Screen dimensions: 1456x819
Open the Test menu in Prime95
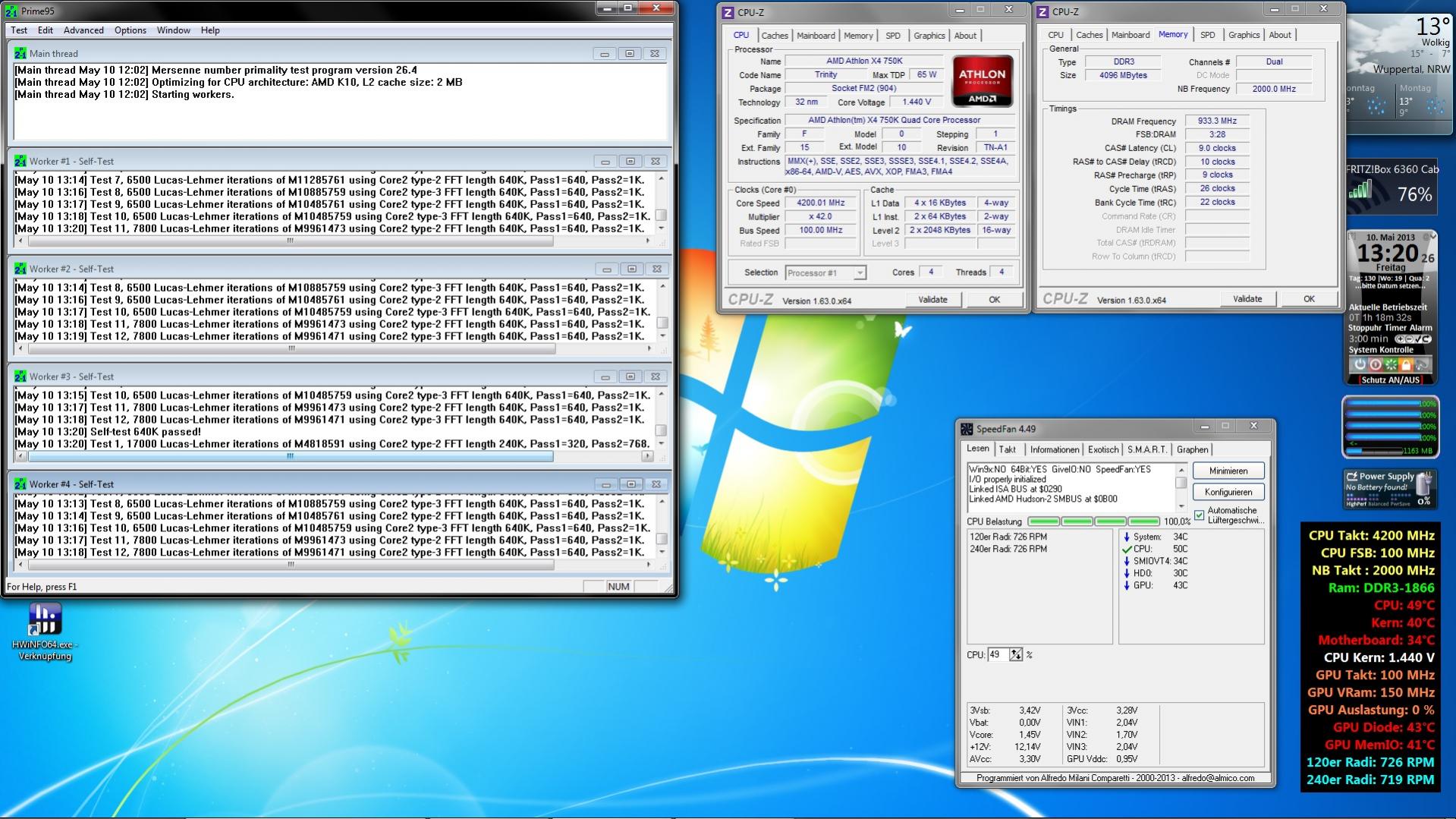(x=19, y=30)
